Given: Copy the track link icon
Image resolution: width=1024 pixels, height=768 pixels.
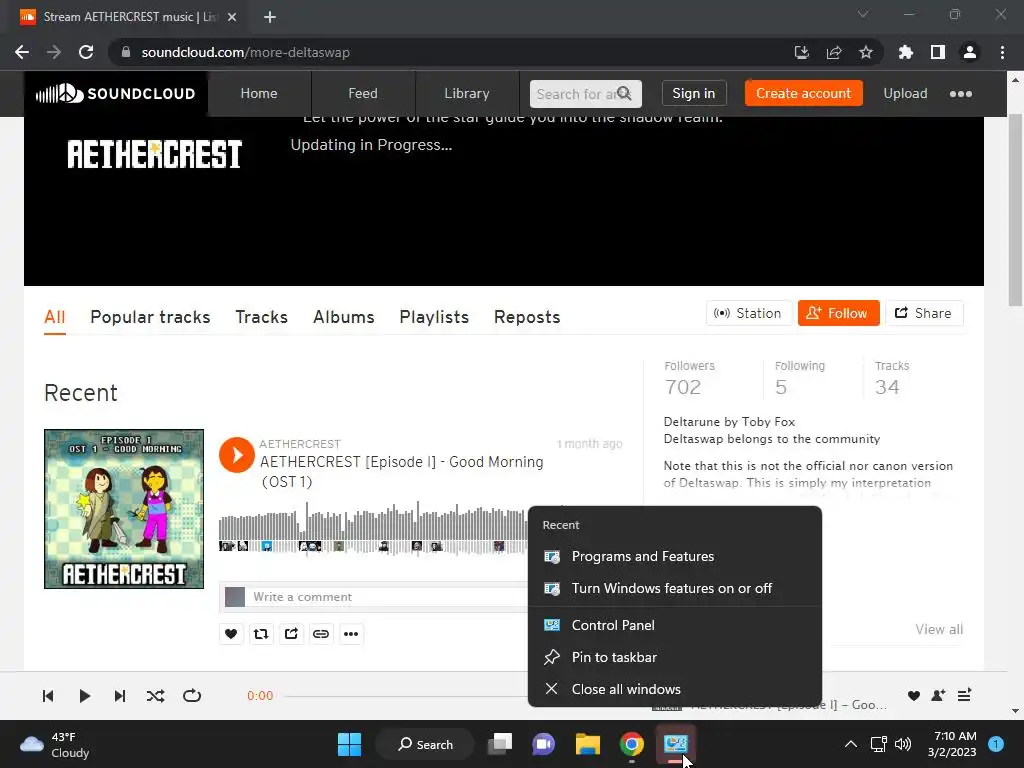Looking at the screenshot, I should click(x=321, y=633).
